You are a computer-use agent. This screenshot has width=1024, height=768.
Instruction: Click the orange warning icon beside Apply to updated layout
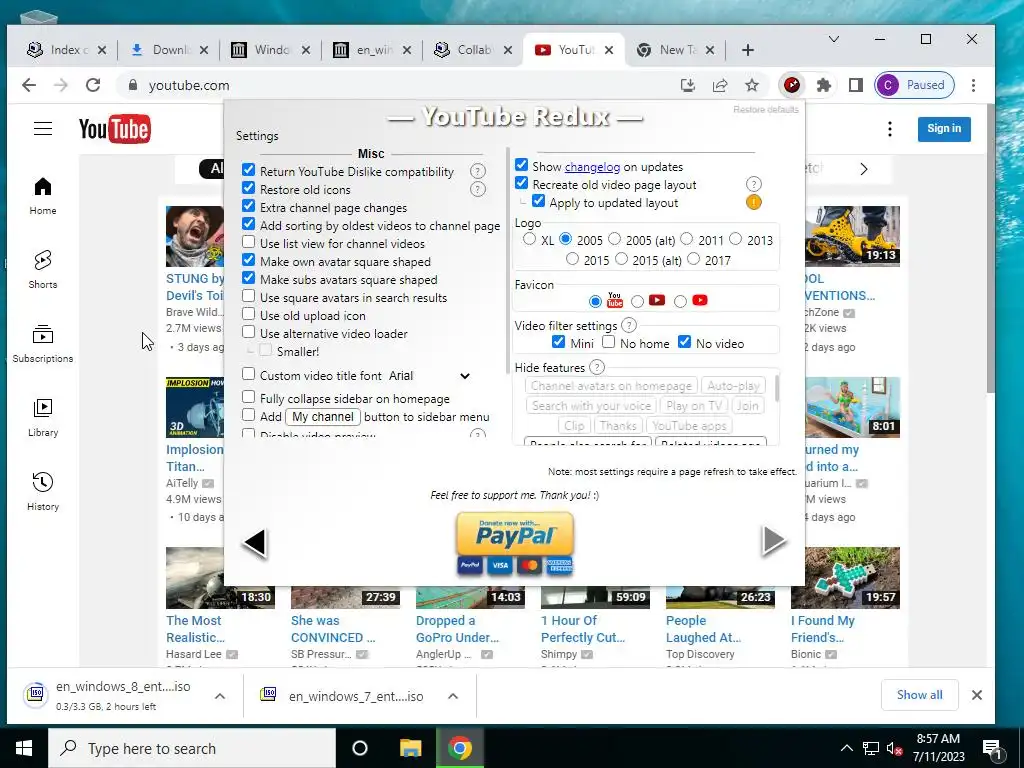tap(754, 202)
